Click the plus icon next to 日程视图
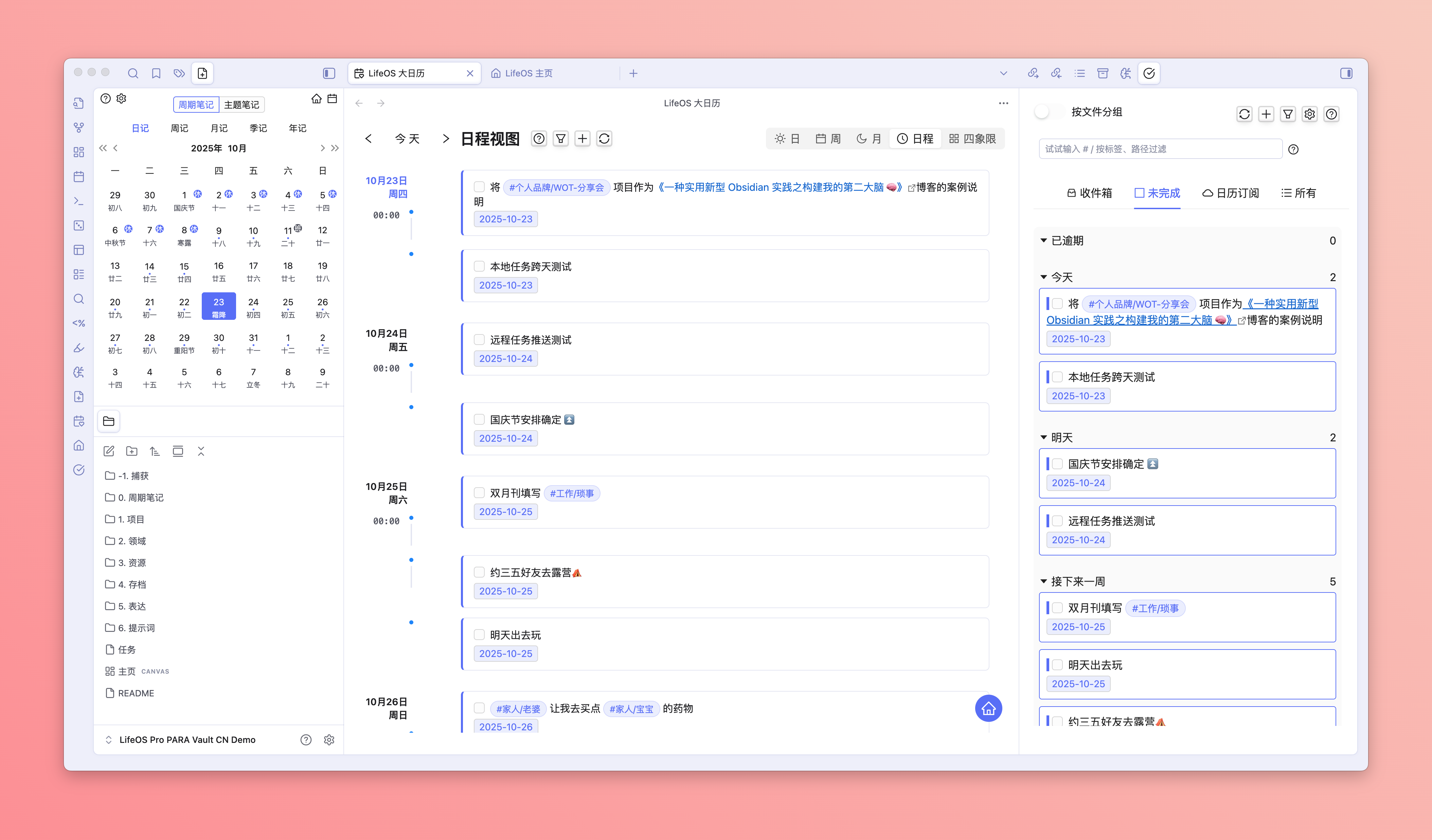This screenshot has height=840, width=1432. 583,139
